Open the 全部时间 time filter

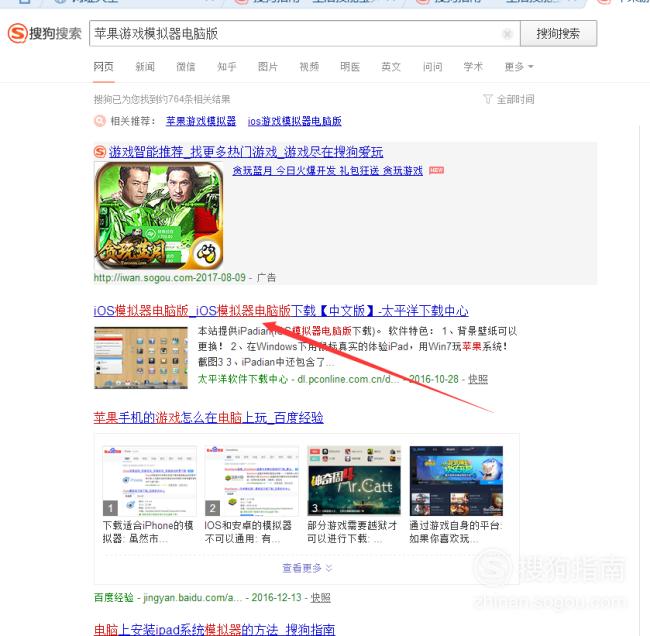click(509, 99)
